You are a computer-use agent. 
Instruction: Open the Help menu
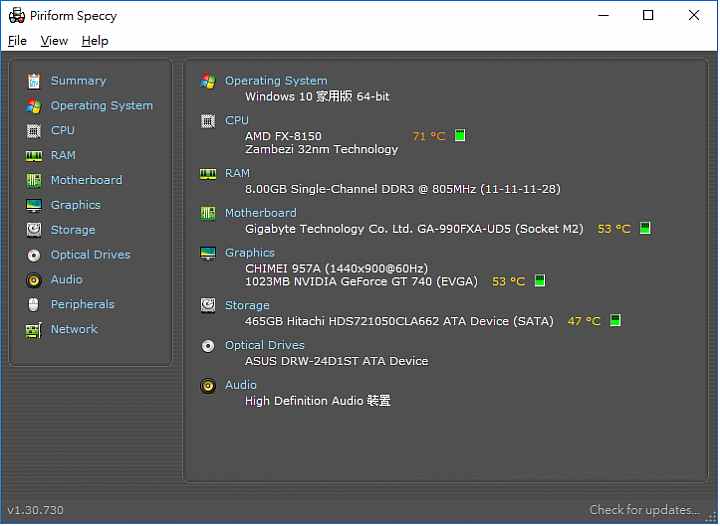pos(95,41)
